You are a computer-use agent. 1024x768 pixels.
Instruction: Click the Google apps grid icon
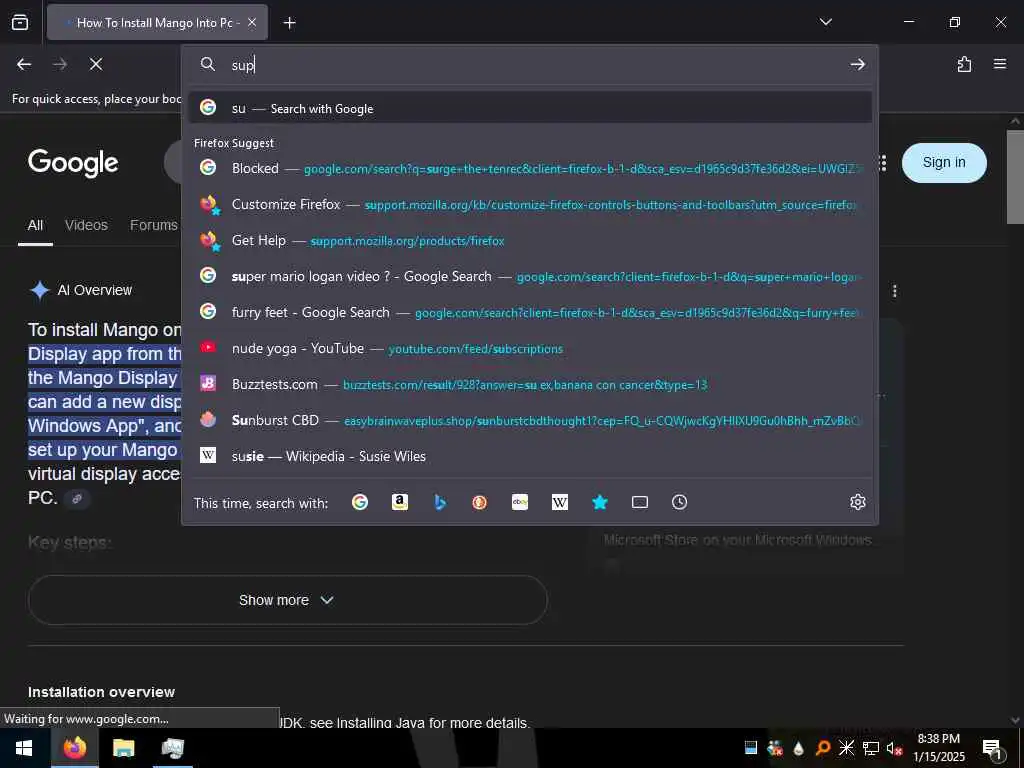pyautogui.click(x=884, y=163)
